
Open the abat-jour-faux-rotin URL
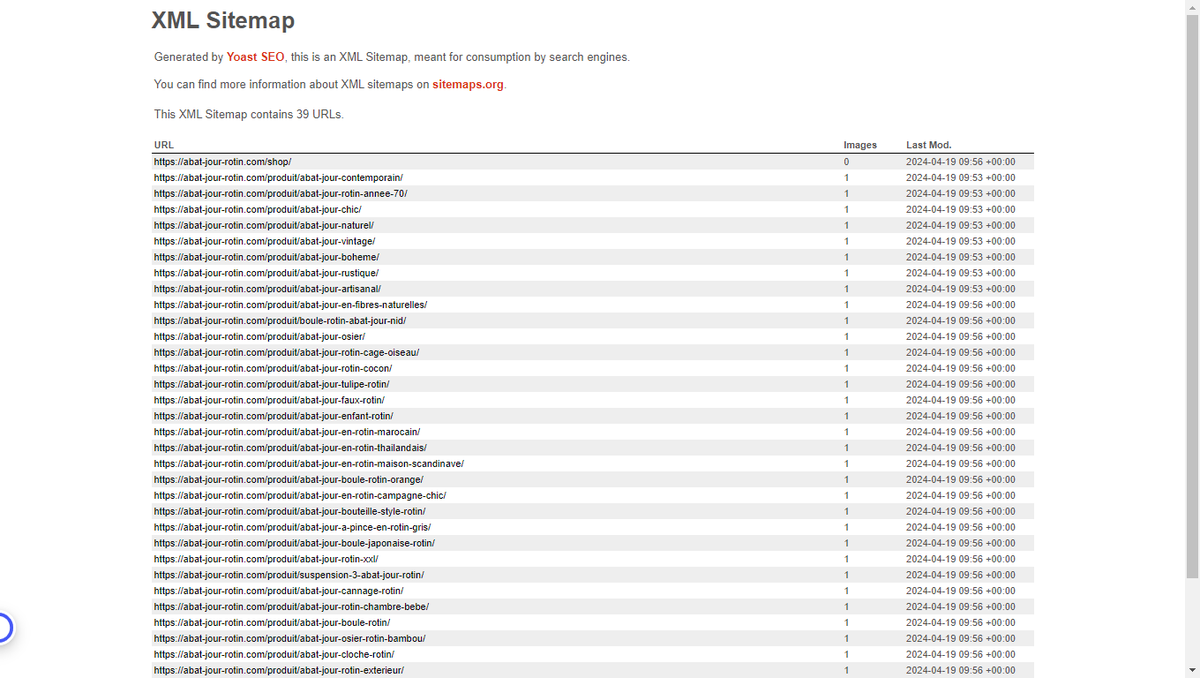point(269,400)
